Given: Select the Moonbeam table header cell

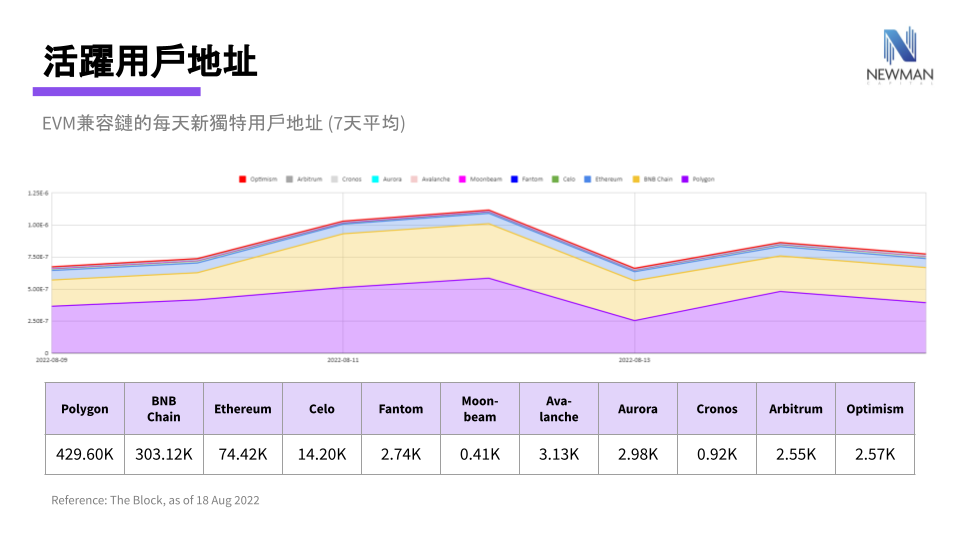Looking at the screenshot, I should (479, 409).
